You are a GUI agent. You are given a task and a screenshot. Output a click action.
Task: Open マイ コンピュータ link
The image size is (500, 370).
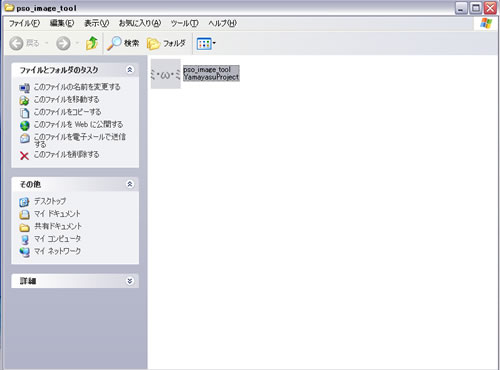coord(57,239)
